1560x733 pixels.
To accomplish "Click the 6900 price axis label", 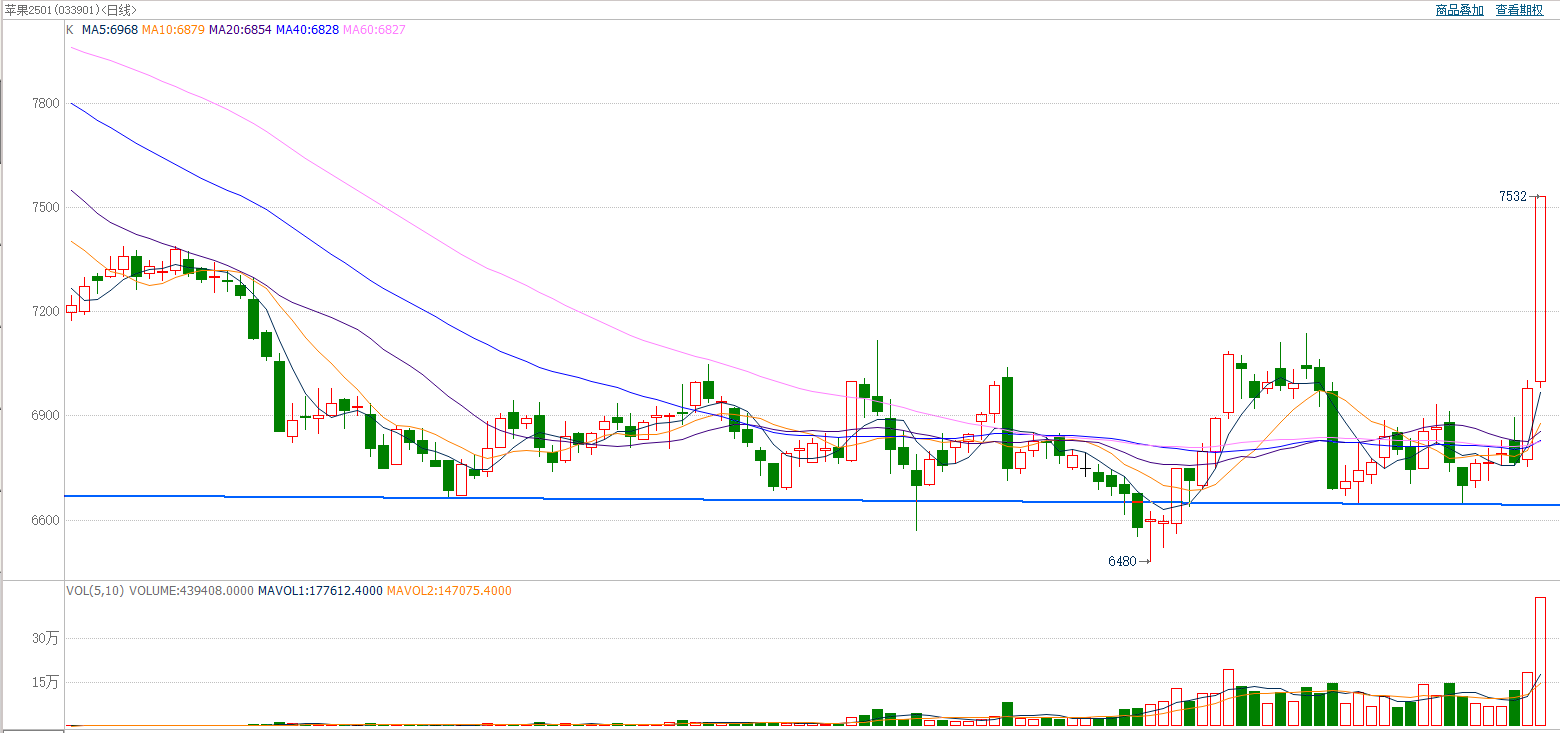I will 45,416.
